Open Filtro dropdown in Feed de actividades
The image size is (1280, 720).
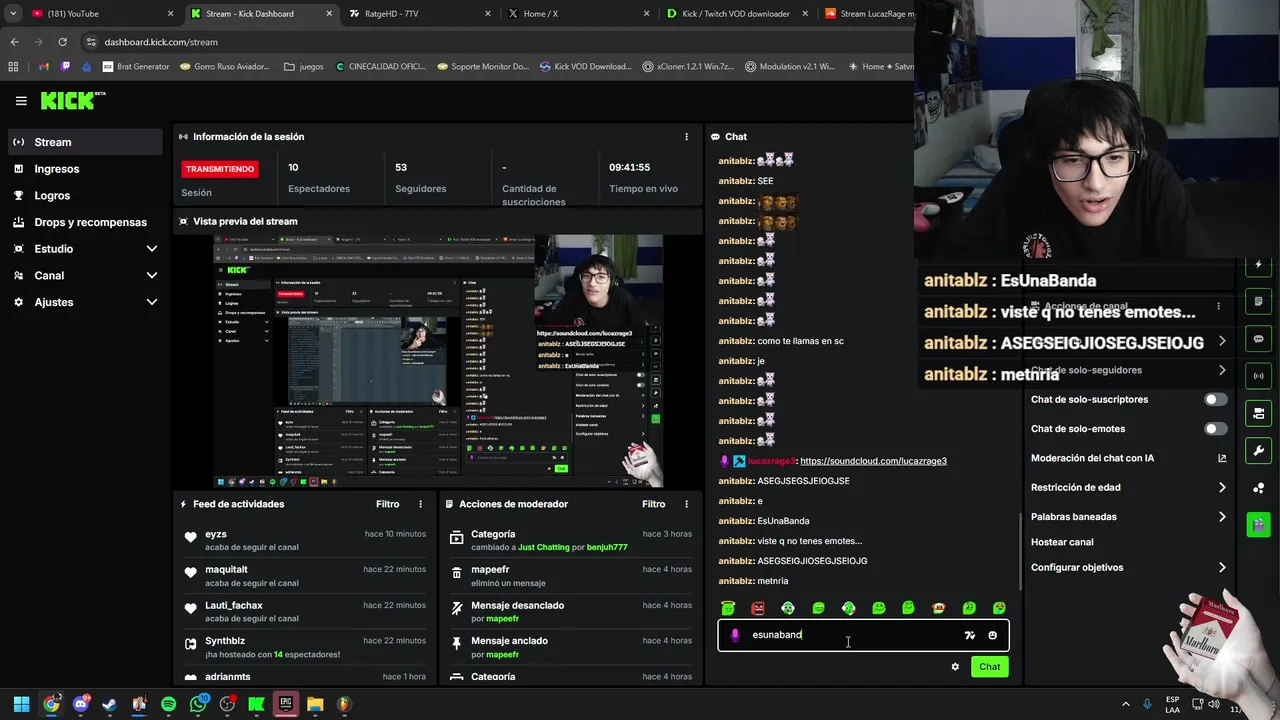pyautogui.click(x=387, y=504)
